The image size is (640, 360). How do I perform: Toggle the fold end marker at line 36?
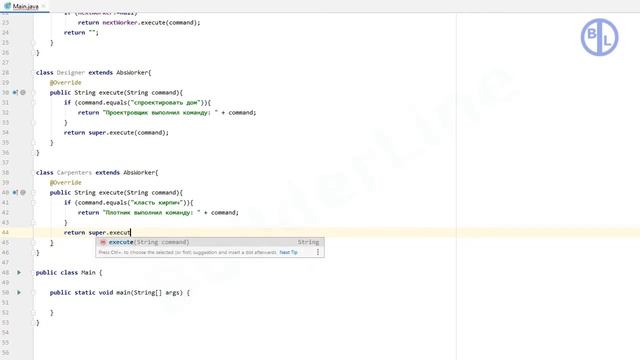(x=34, y=153)
